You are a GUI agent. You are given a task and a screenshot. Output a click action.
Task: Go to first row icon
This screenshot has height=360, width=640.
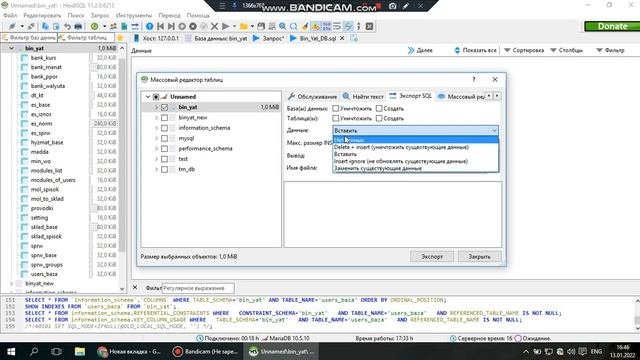(160, 26)
